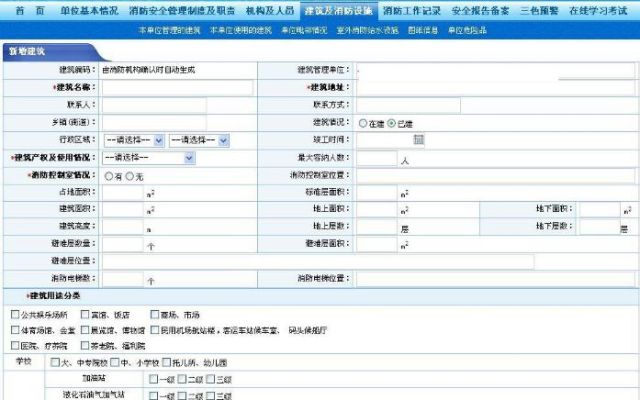Focus the 避难层面积 input field

coord(377,244)
